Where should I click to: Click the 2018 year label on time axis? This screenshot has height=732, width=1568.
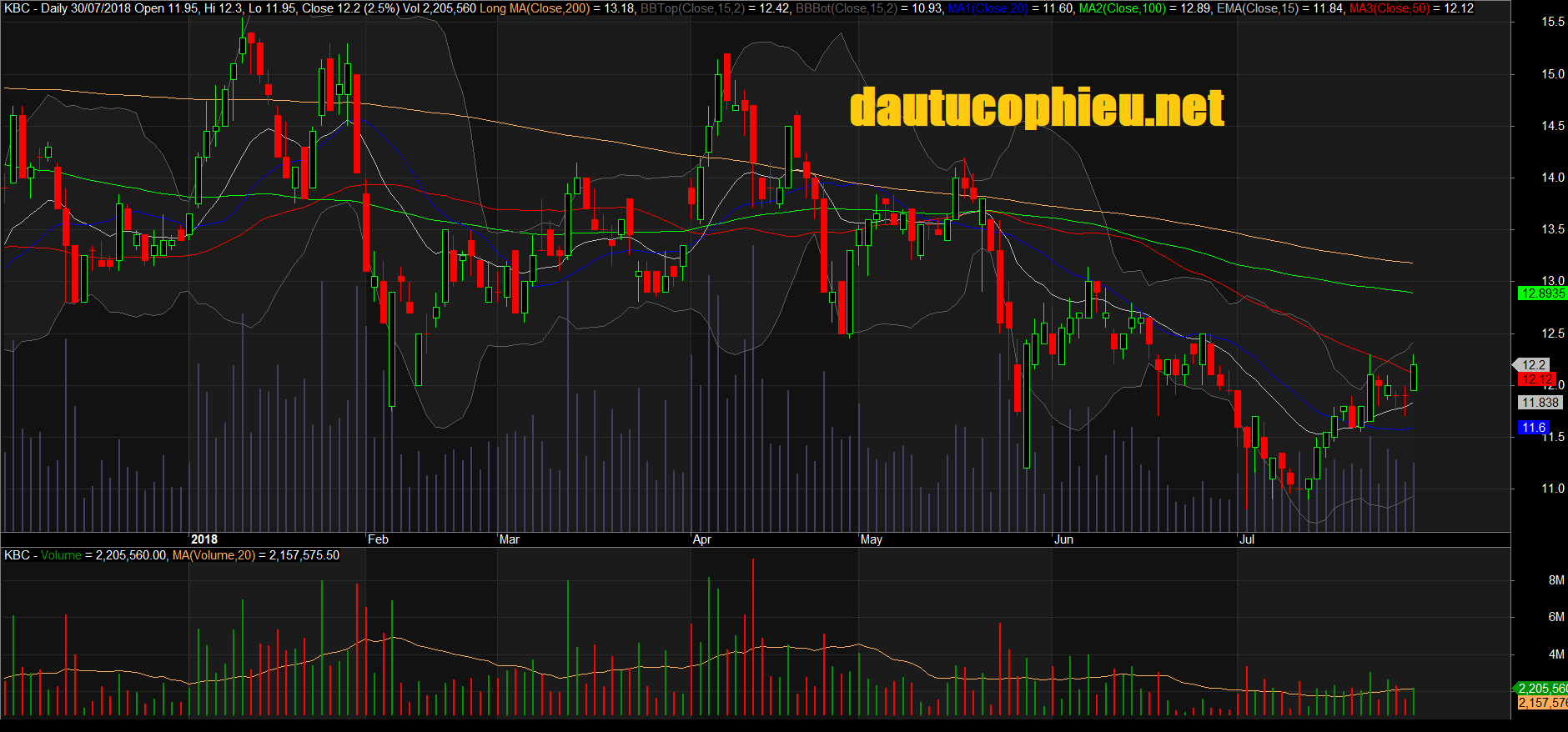tap(204, 539)
